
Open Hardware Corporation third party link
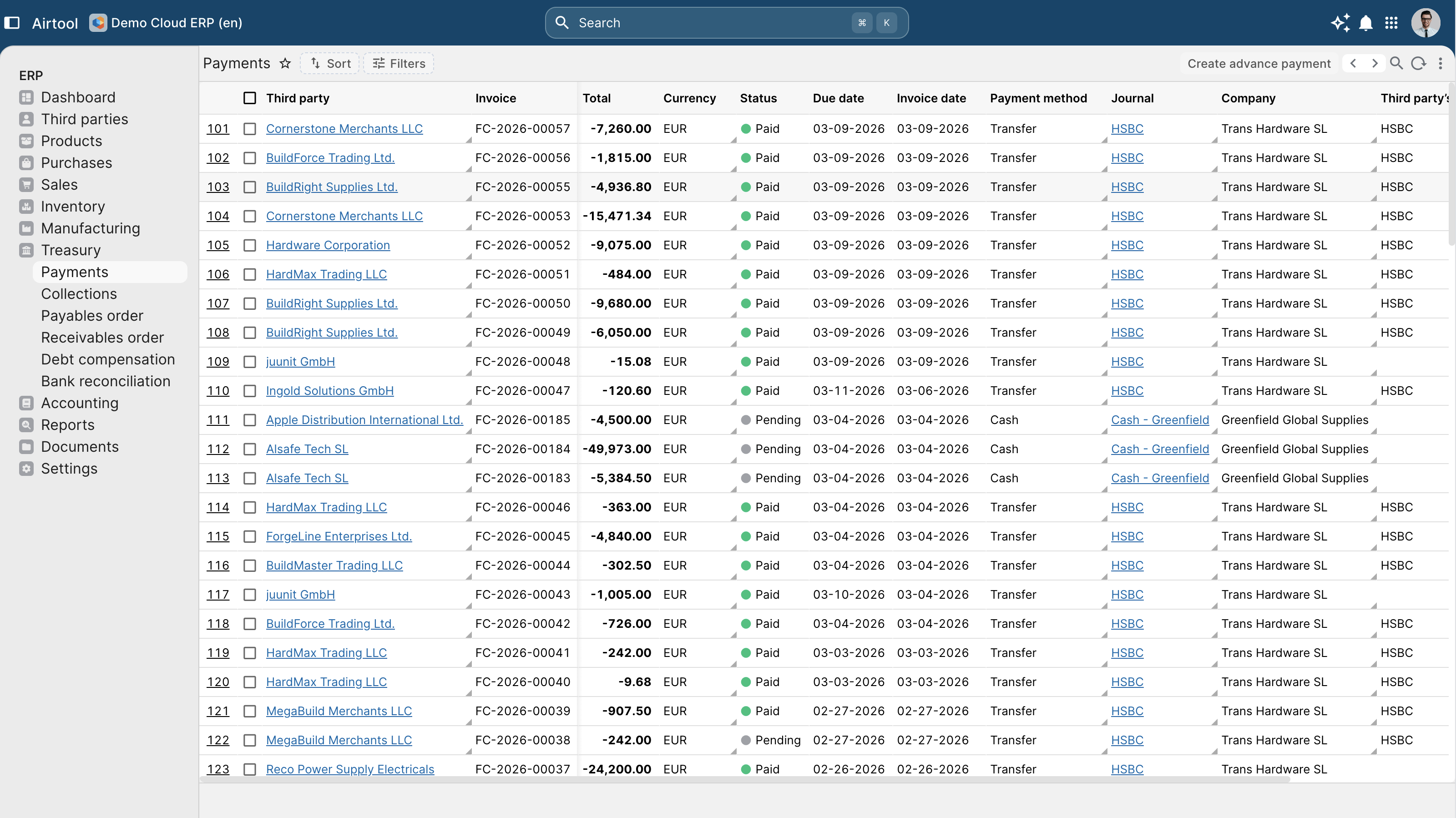(328, 245)
